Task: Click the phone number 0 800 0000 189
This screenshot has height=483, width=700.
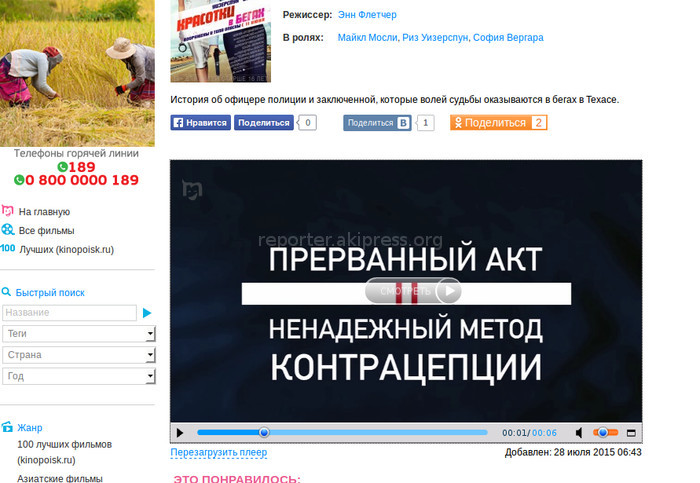Action: (82, 180)
